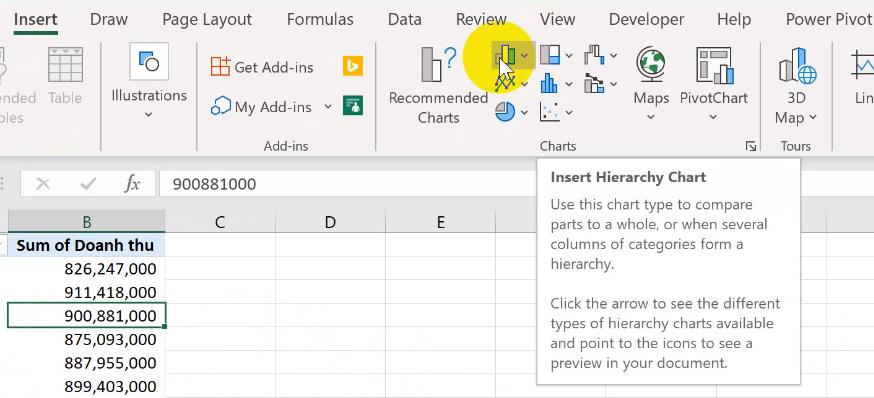Viewport: 874px width, 398px height.
Task: Select the column E header
Action: pos(440,222)
